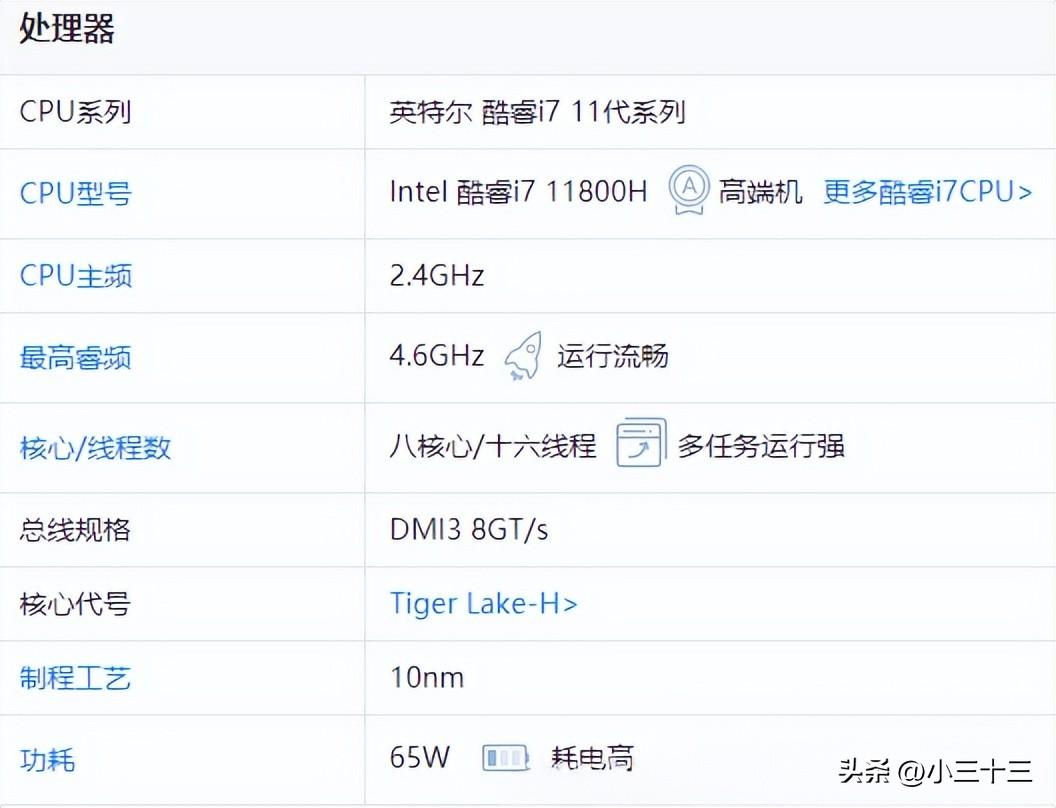Click the 运行流畅 label
The width and height of the screenshot is (1056, 808).
coord(612,356)
